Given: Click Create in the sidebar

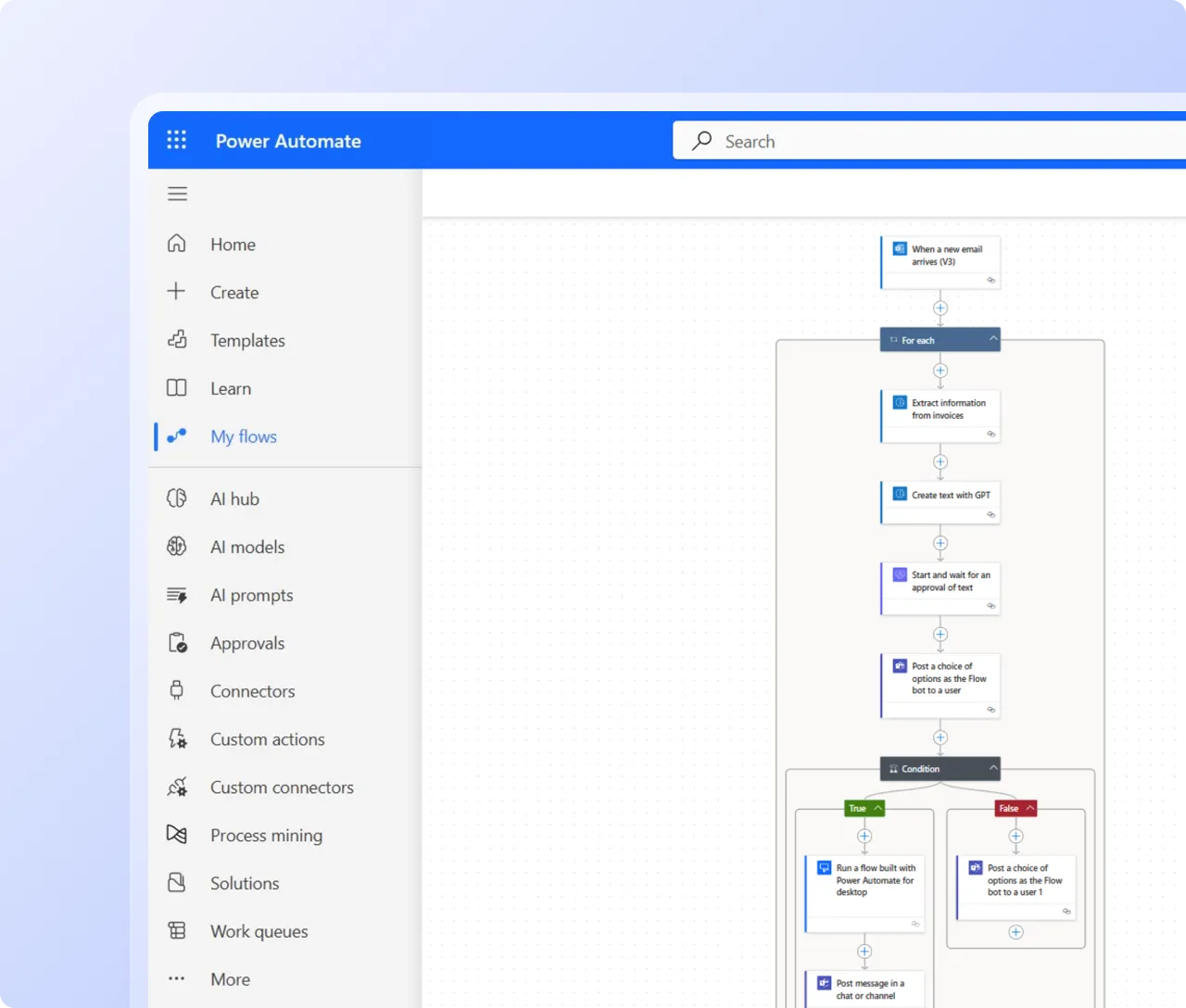Looking at the screenshot, I should [233, 292].
